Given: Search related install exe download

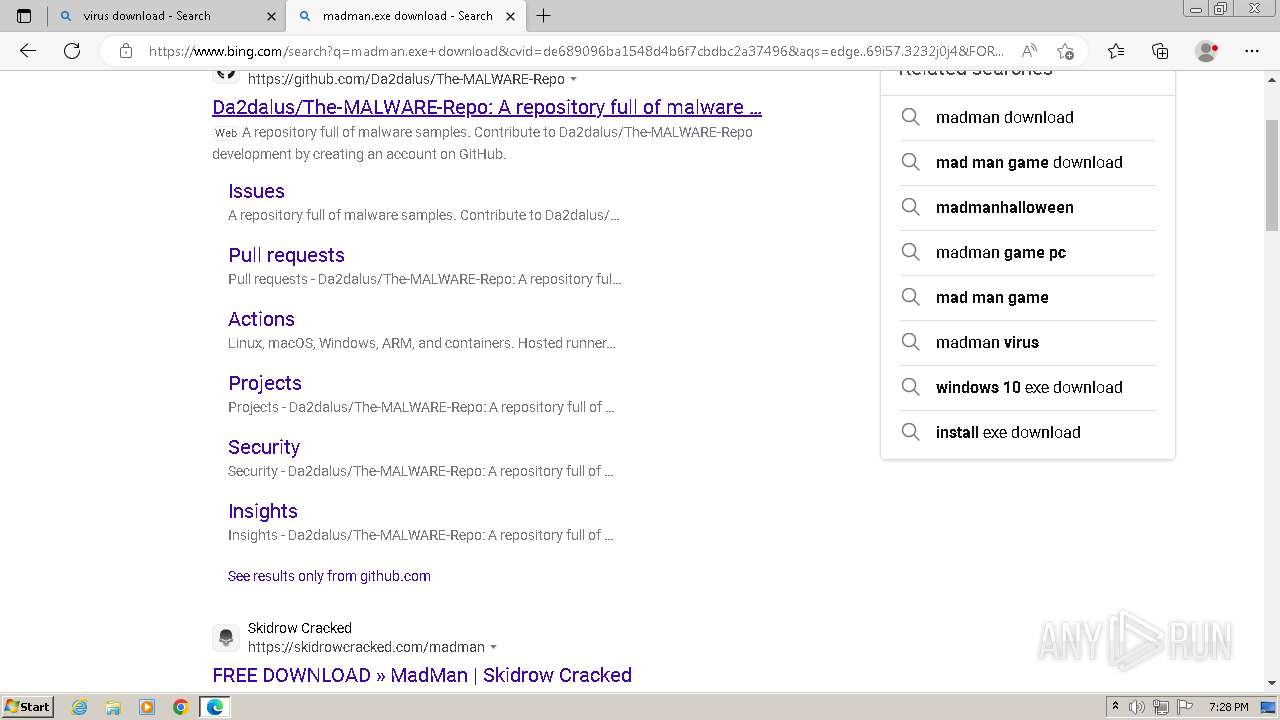Looking at the screenshot, I should [x=1028, y=432].
